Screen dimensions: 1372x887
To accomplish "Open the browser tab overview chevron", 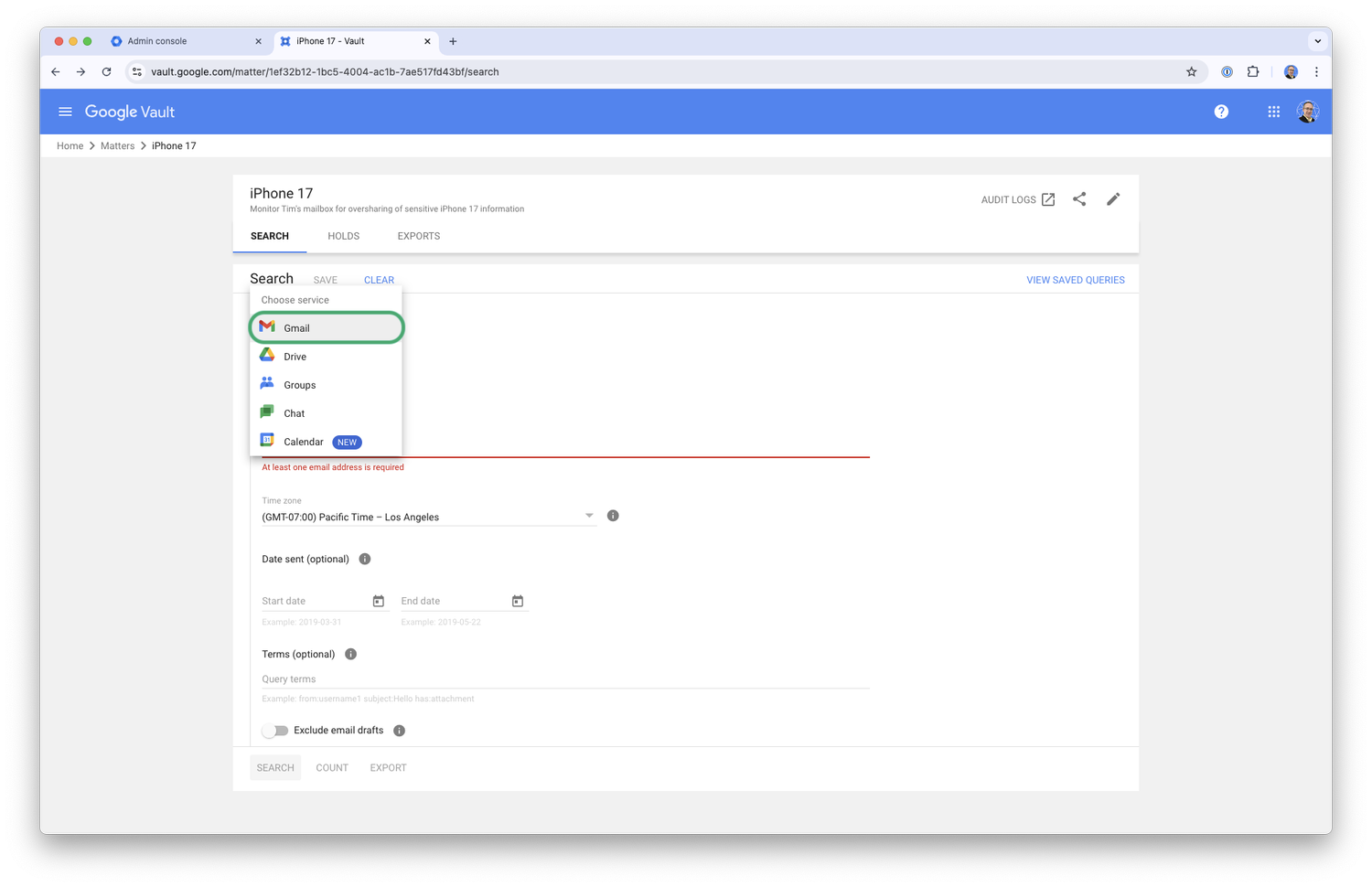I will [1317, 41].
